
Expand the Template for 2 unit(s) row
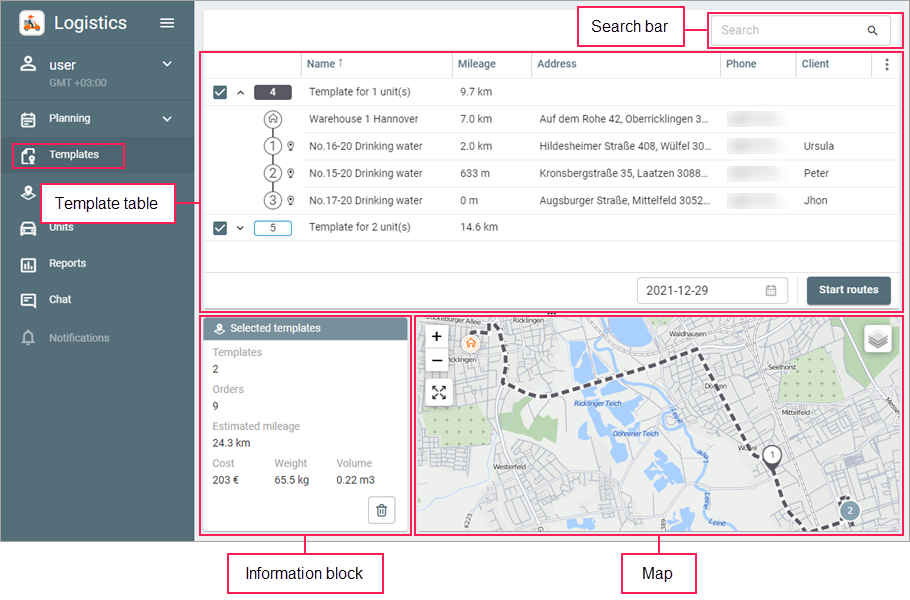240,228
